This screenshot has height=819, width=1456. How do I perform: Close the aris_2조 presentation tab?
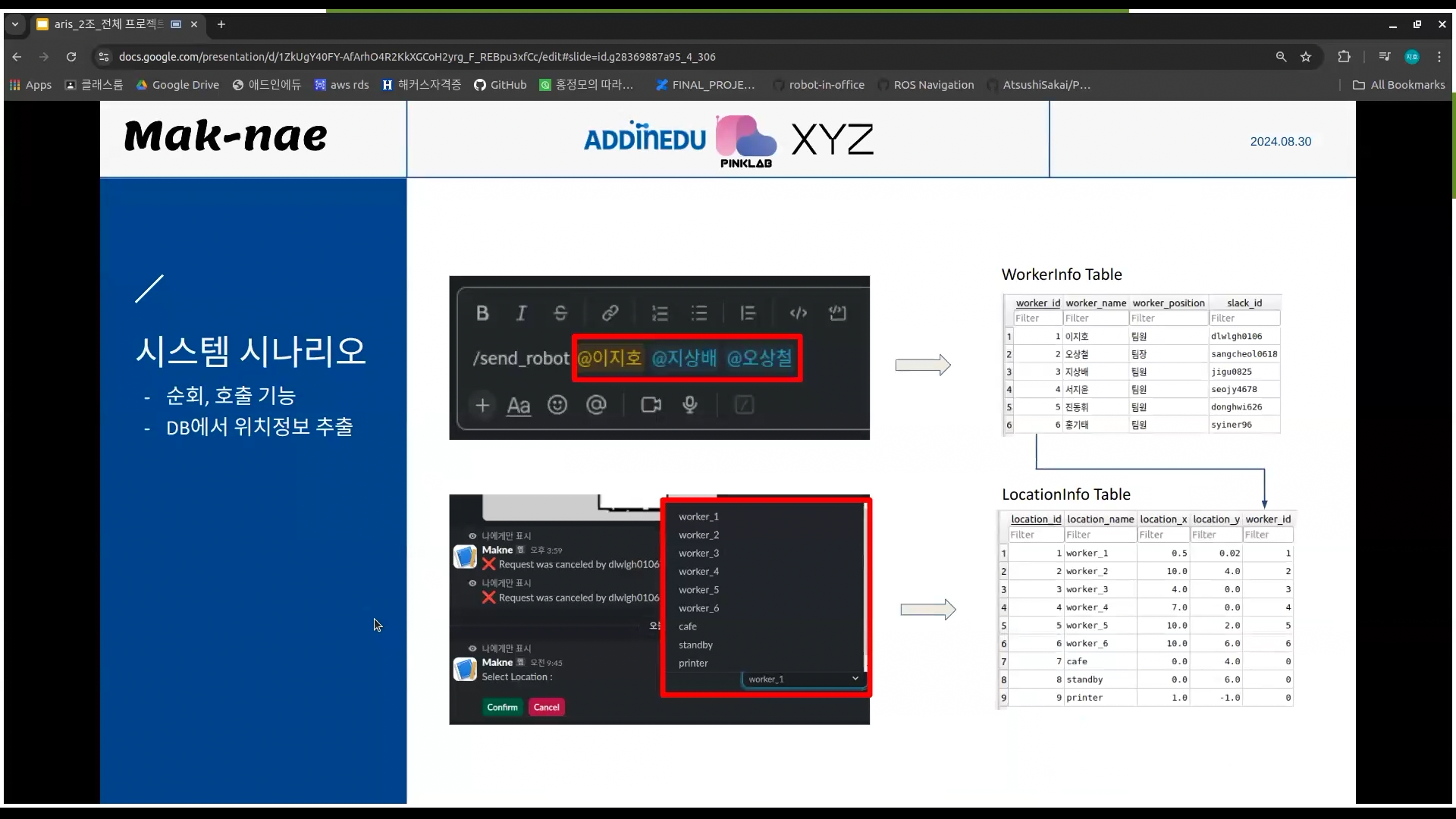click(x=194, y=24)
